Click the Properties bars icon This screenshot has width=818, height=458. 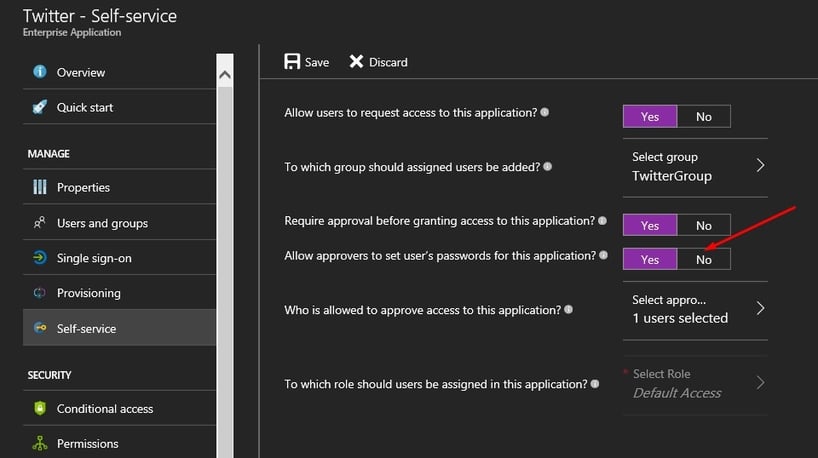click(x=40, y=187)
